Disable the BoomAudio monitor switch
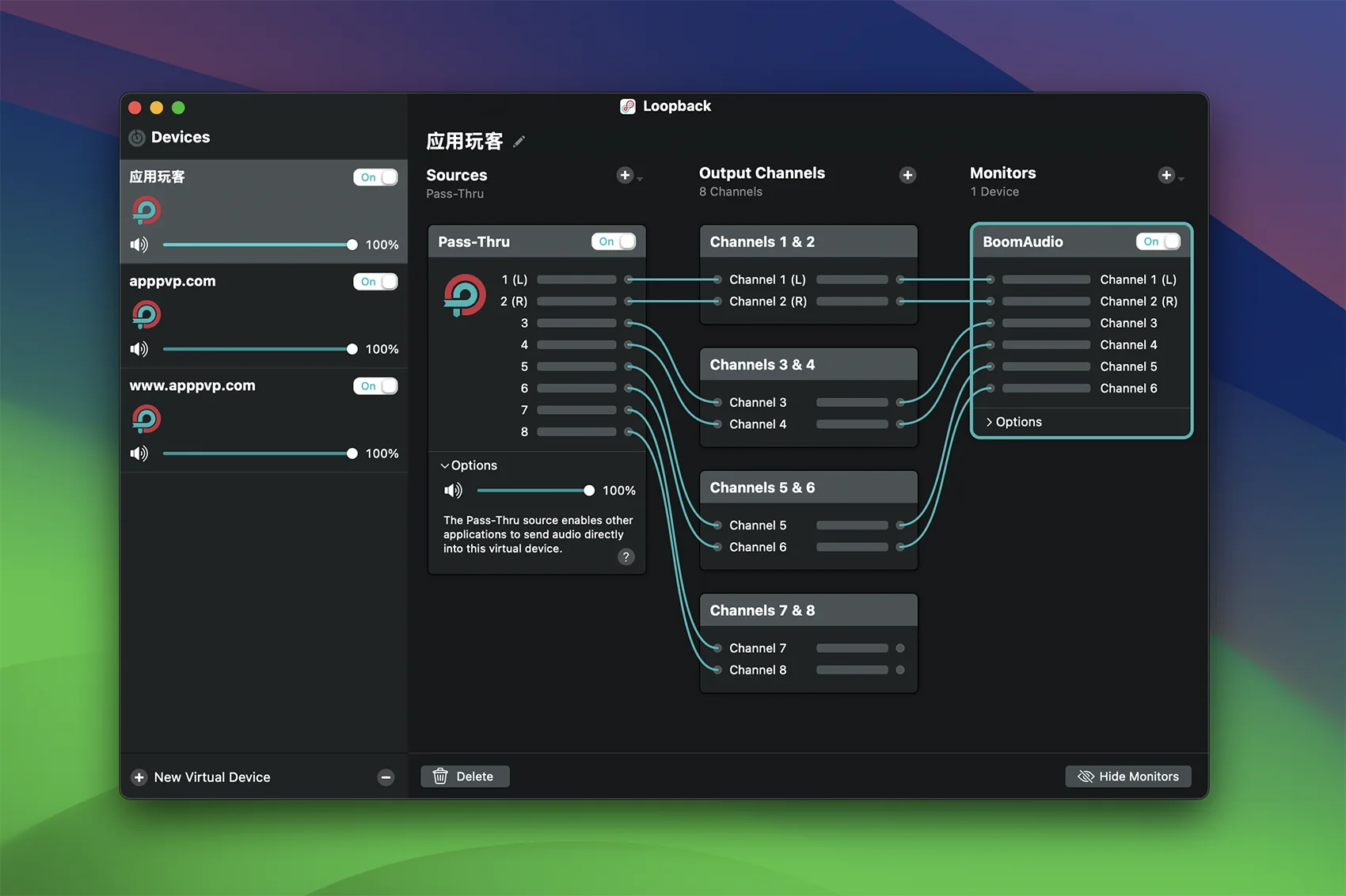The image size is (1346, 896). 1158,241
